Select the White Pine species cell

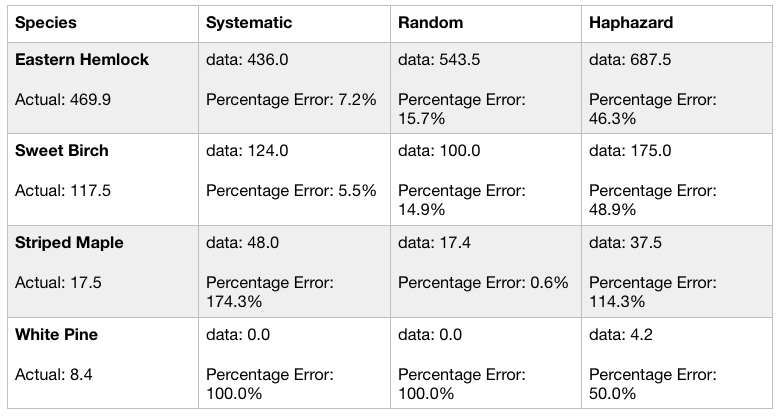(x=53, y=335)
